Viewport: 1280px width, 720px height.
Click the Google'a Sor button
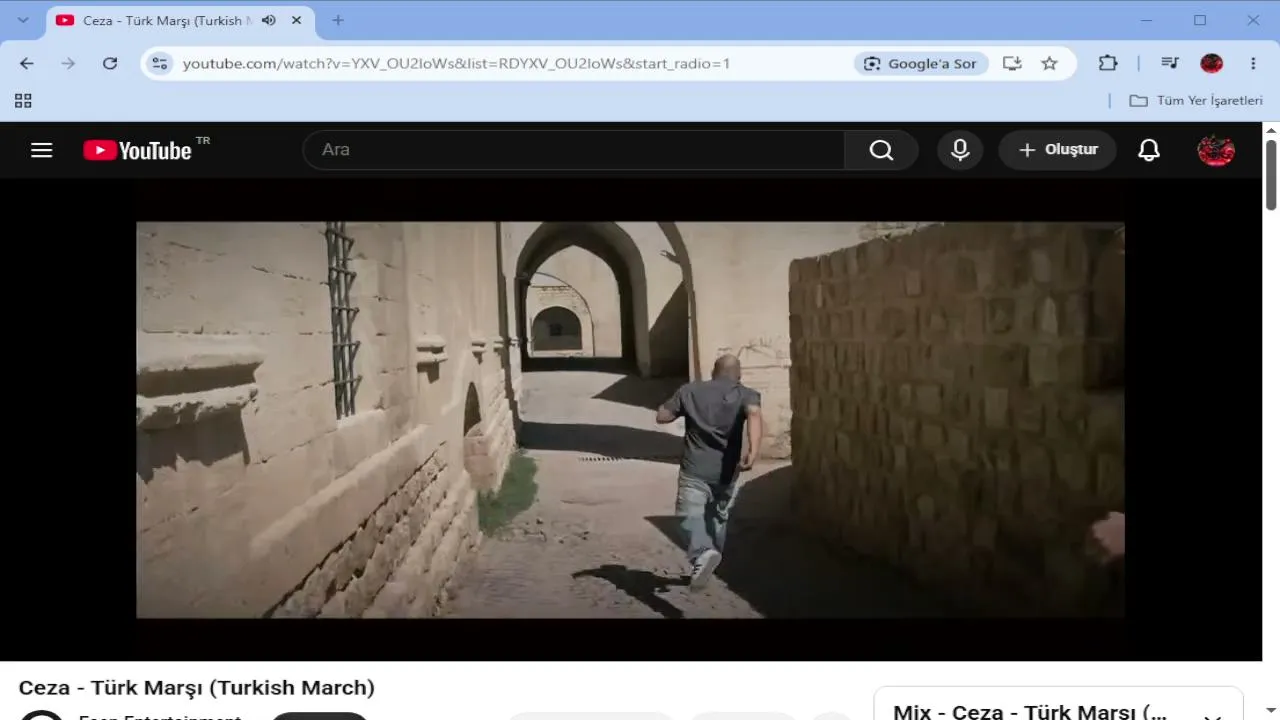(x=921, y=63)
